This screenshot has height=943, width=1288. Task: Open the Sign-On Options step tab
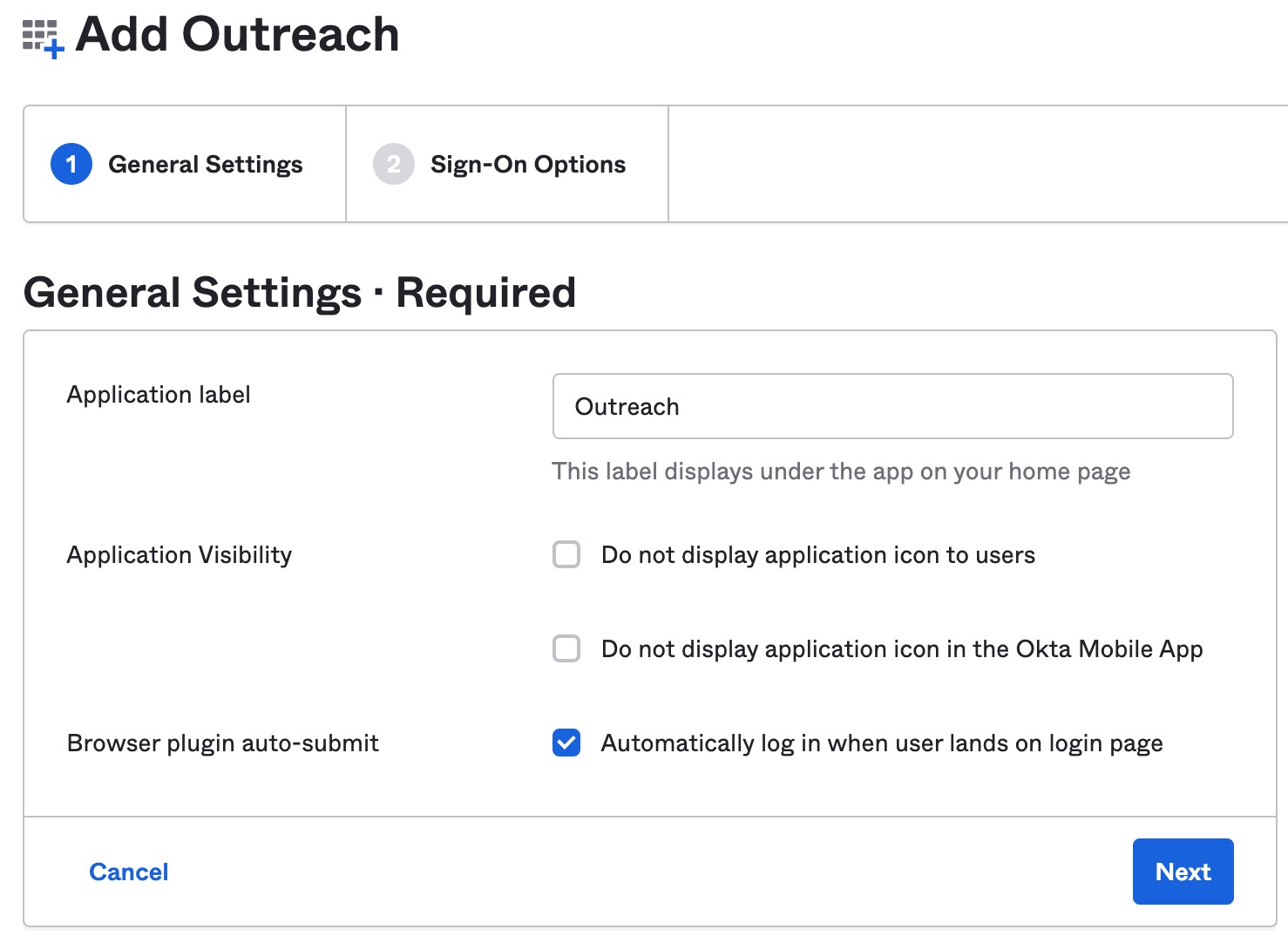point(507,164)
